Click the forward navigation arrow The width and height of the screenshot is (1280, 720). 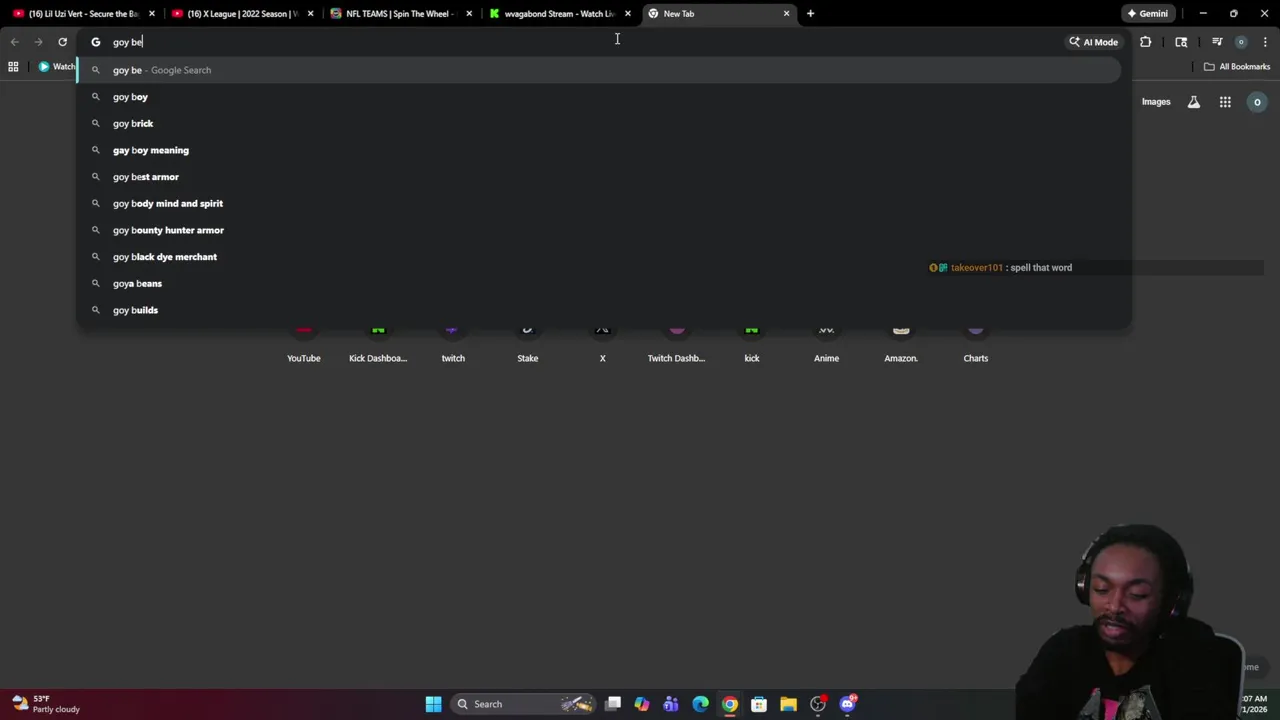tap(38, 42)
